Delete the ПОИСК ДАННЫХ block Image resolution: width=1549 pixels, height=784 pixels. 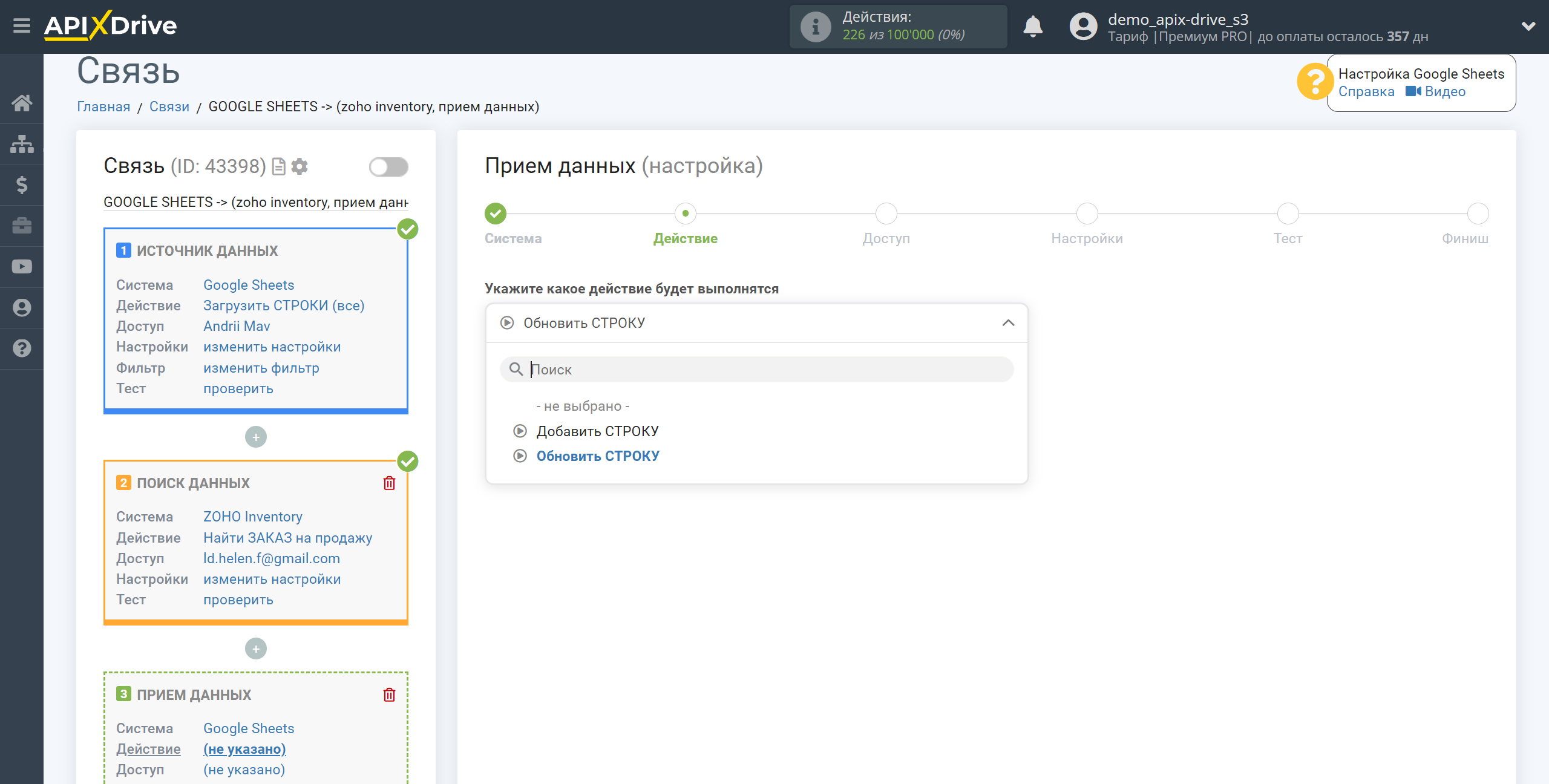click(389, 483)
